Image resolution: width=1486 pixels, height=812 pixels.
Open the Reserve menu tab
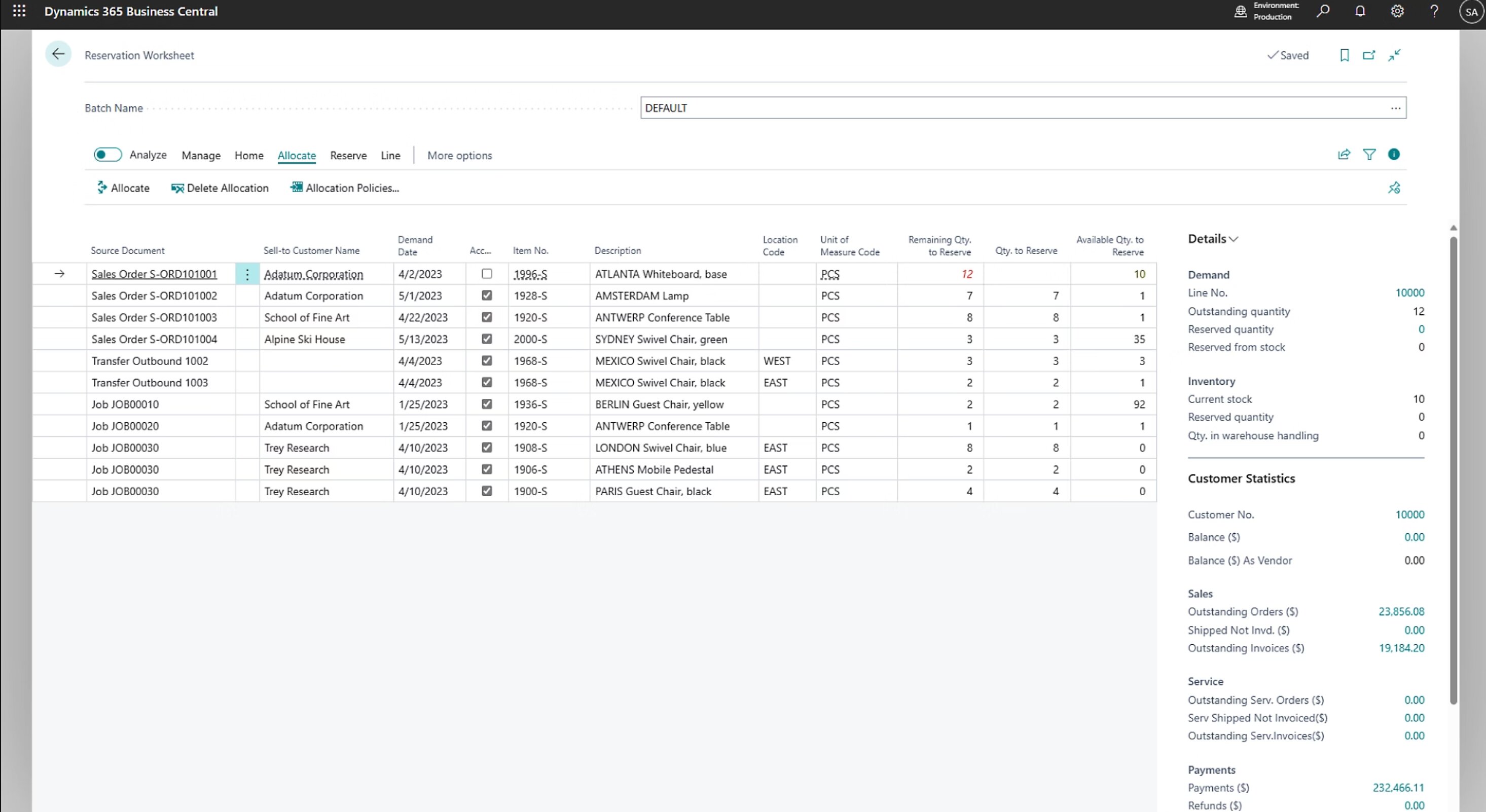(348, 156)
